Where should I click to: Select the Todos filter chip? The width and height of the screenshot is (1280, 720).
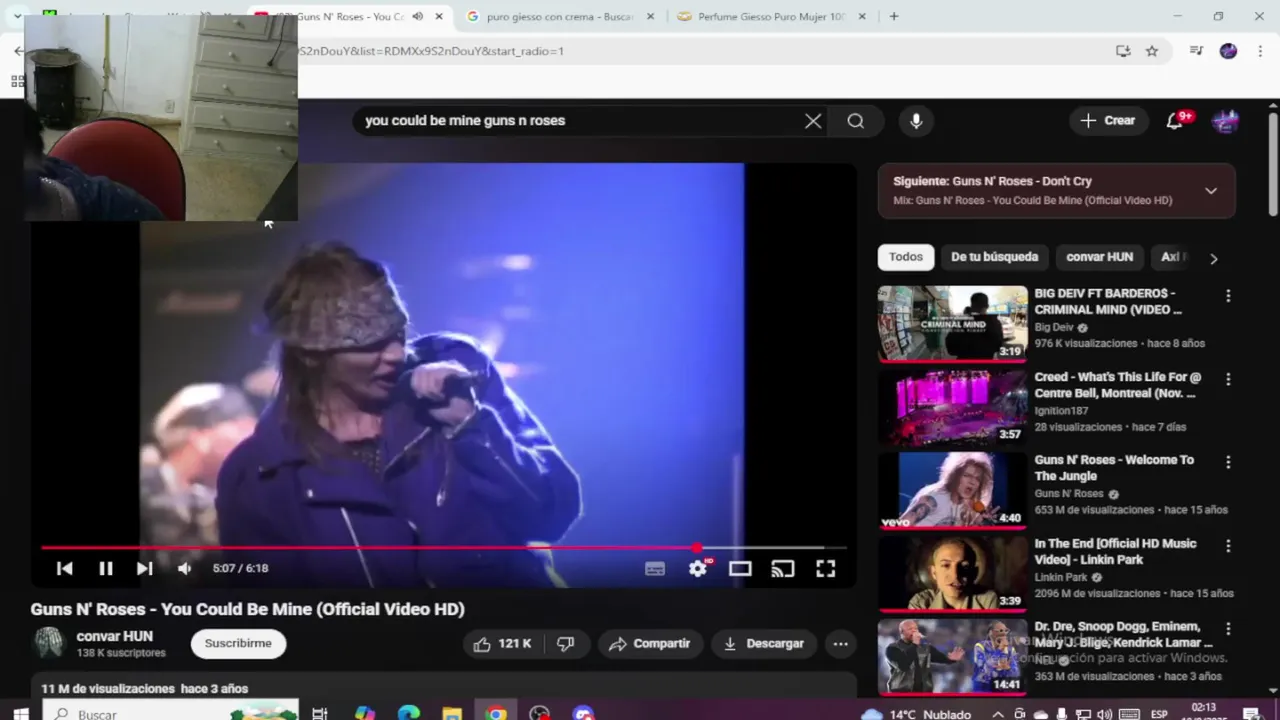pos(906,257)
